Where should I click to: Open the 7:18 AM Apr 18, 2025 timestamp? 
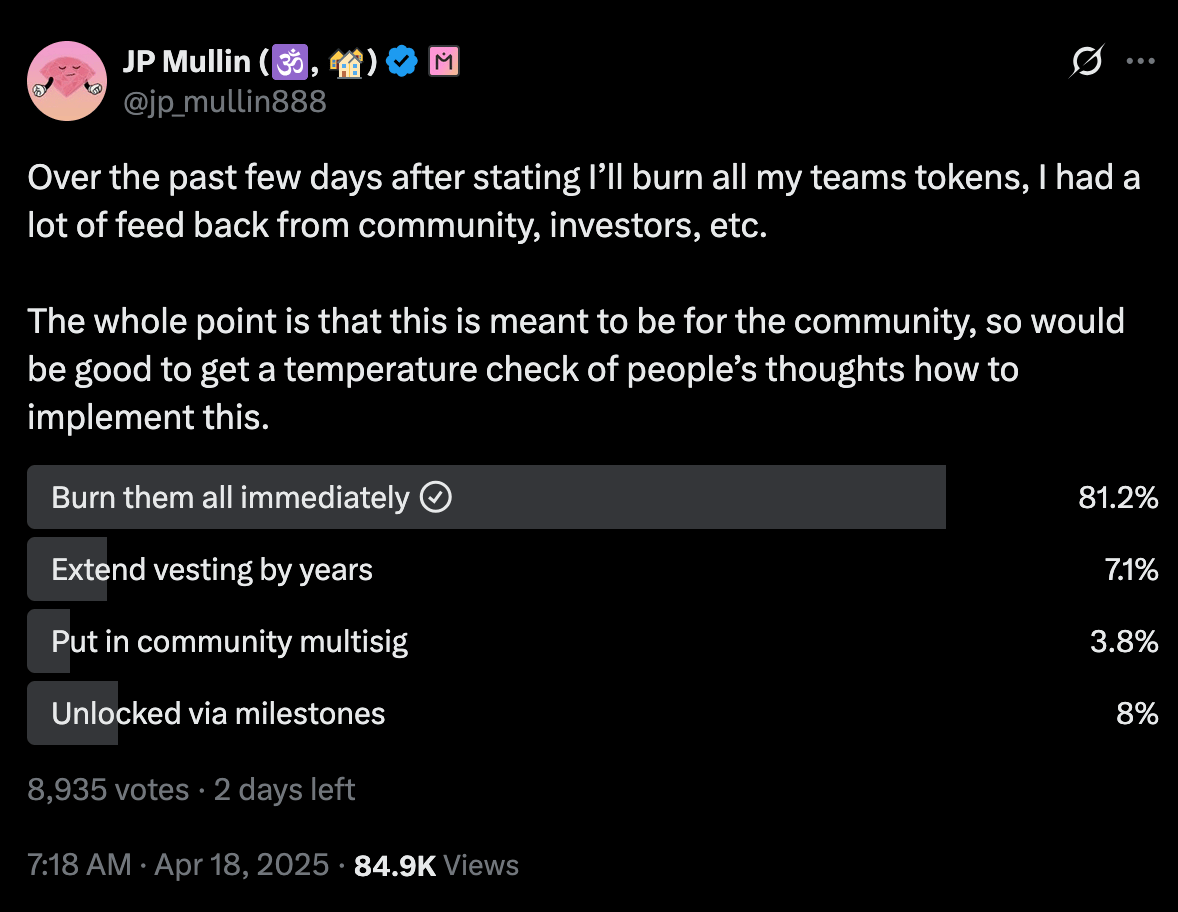[178, 865]
